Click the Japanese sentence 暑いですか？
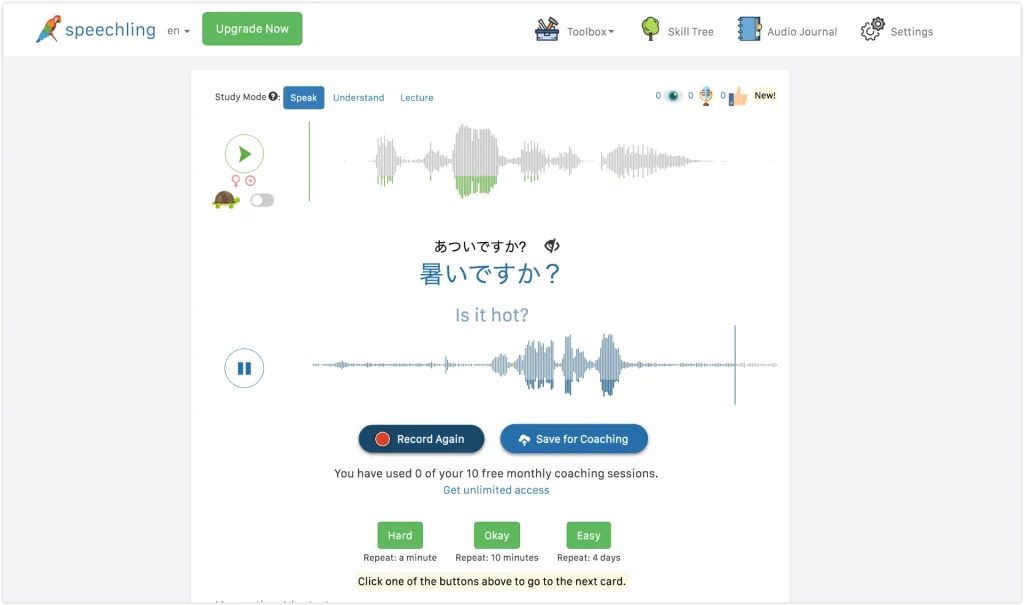The image size is (1024, 605). click(490, 273)
